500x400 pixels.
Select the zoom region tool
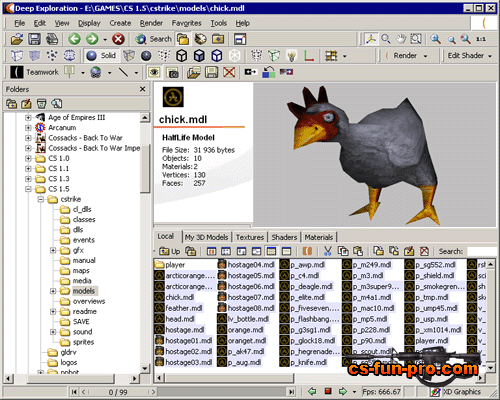[416, 39]
